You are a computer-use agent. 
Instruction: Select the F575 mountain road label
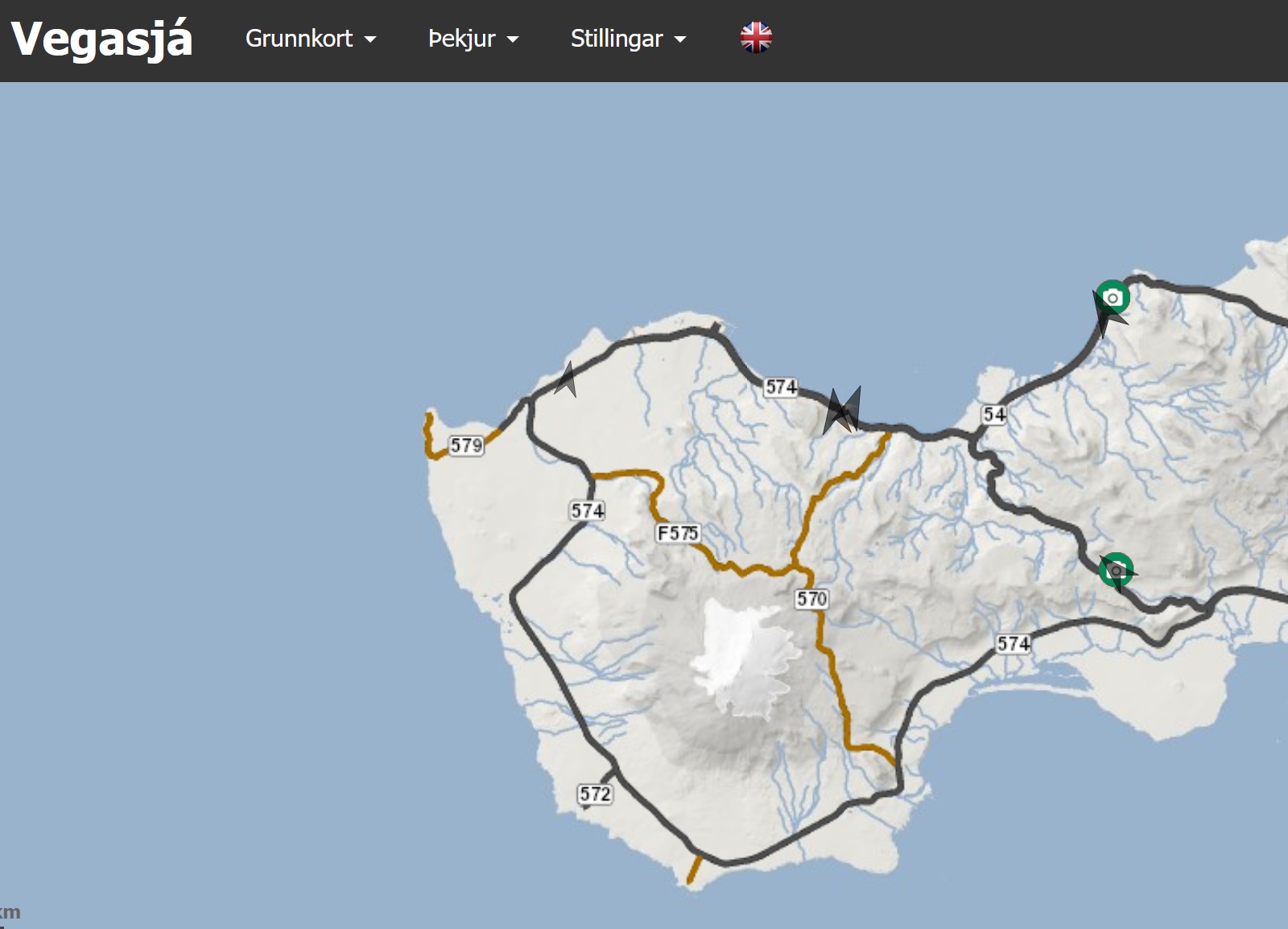click(x=678, y=533)
